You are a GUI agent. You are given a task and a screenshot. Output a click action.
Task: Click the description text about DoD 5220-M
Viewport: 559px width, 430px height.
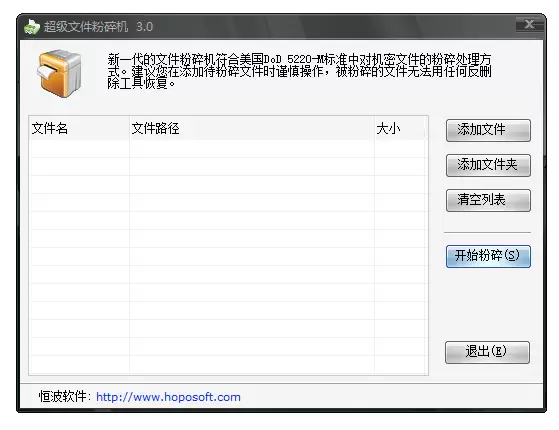click(x=299, y=71)
